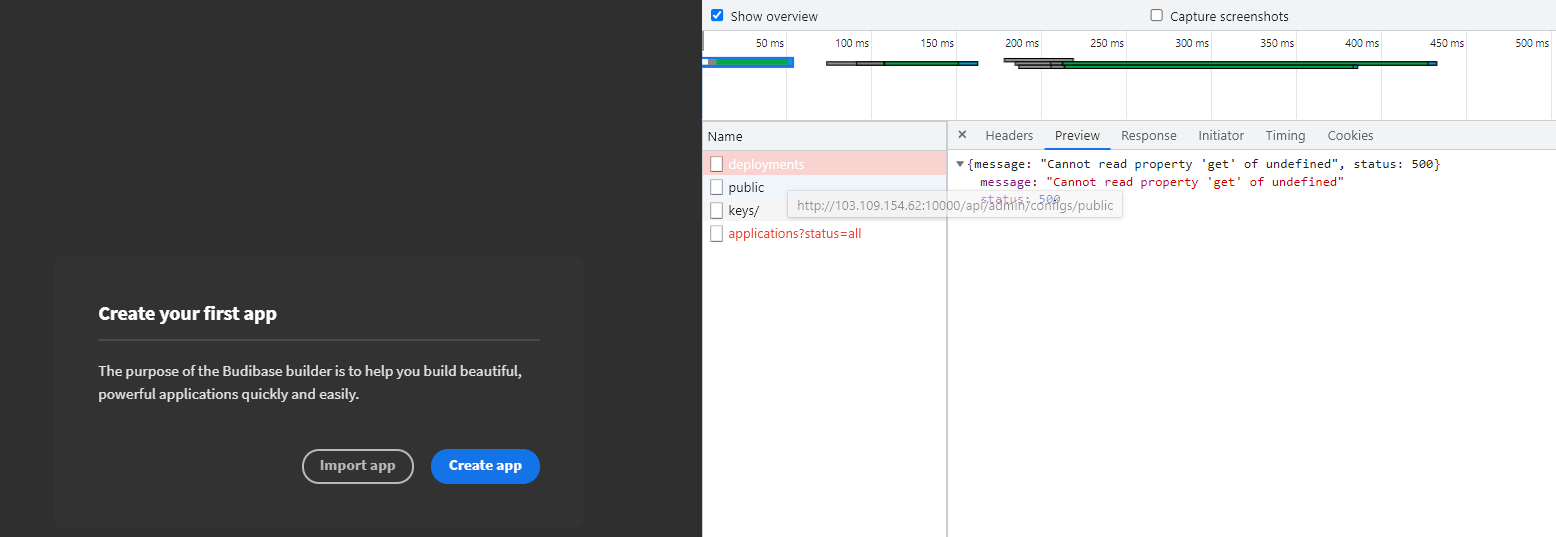Open the Cookies tab
1556x537 pixels.
[x=1350, y=136]
